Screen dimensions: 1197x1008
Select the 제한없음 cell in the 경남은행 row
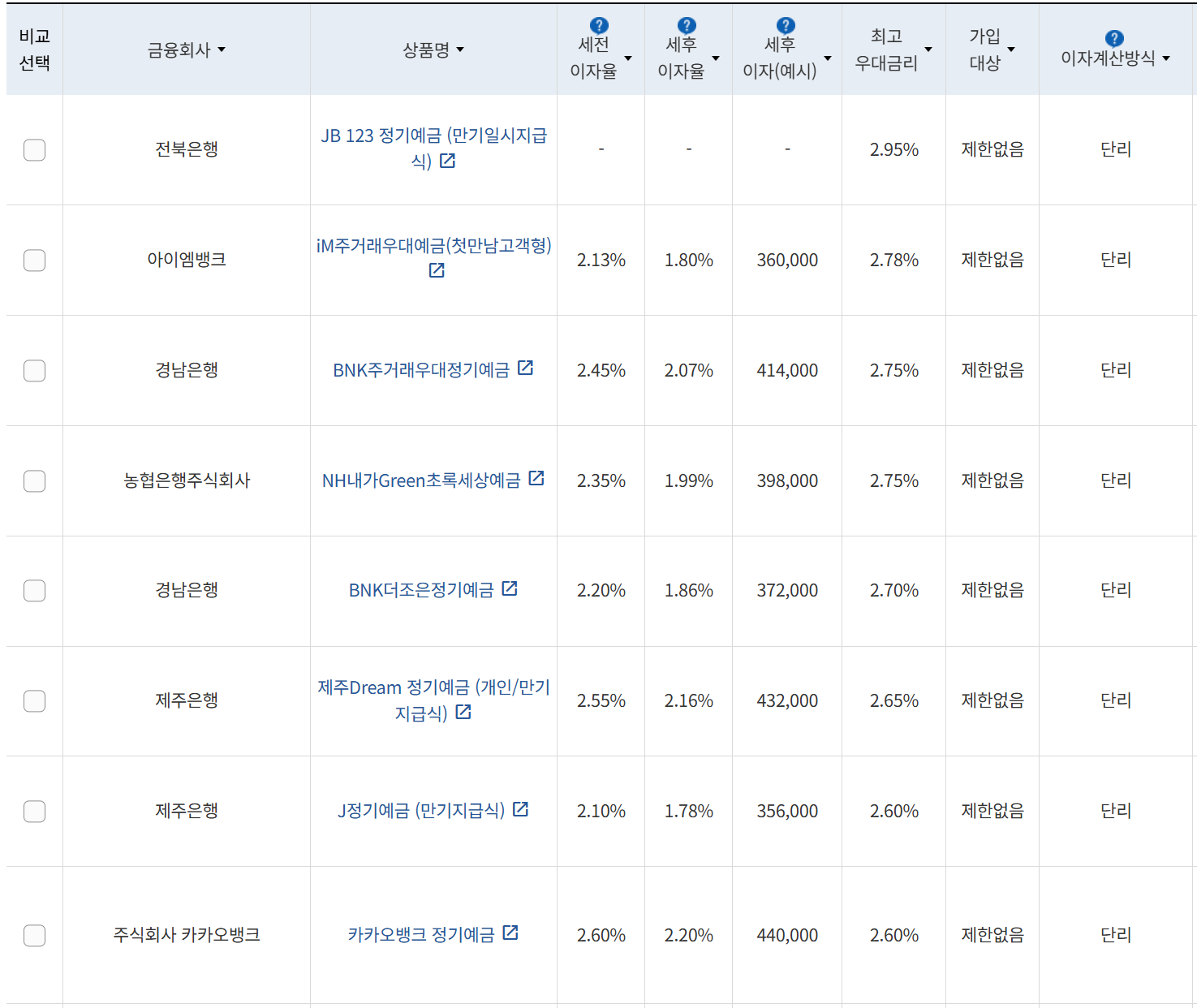point(992,370)
